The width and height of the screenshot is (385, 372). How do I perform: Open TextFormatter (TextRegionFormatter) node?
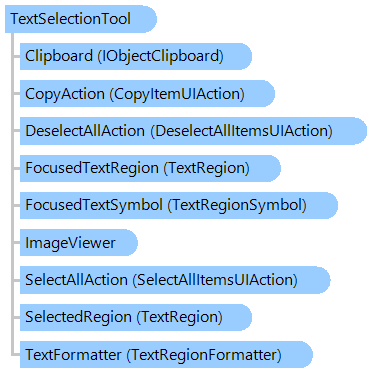click(x=166, y=355)
